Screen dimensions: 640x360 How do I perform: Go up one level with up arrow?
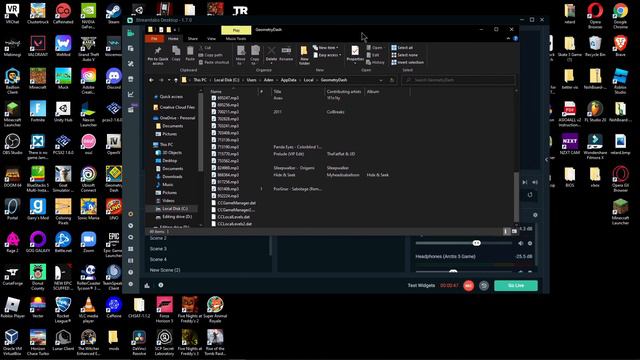(x=176, y=80)
